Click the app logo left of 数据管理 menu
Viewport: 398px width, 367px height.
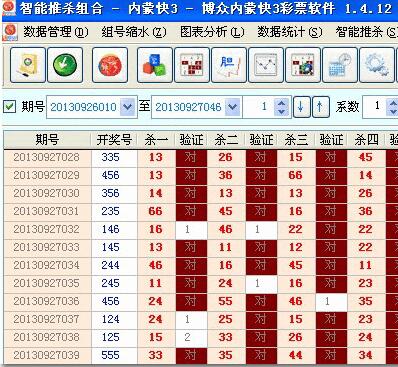pyautogui.click(x=10, y=32)
